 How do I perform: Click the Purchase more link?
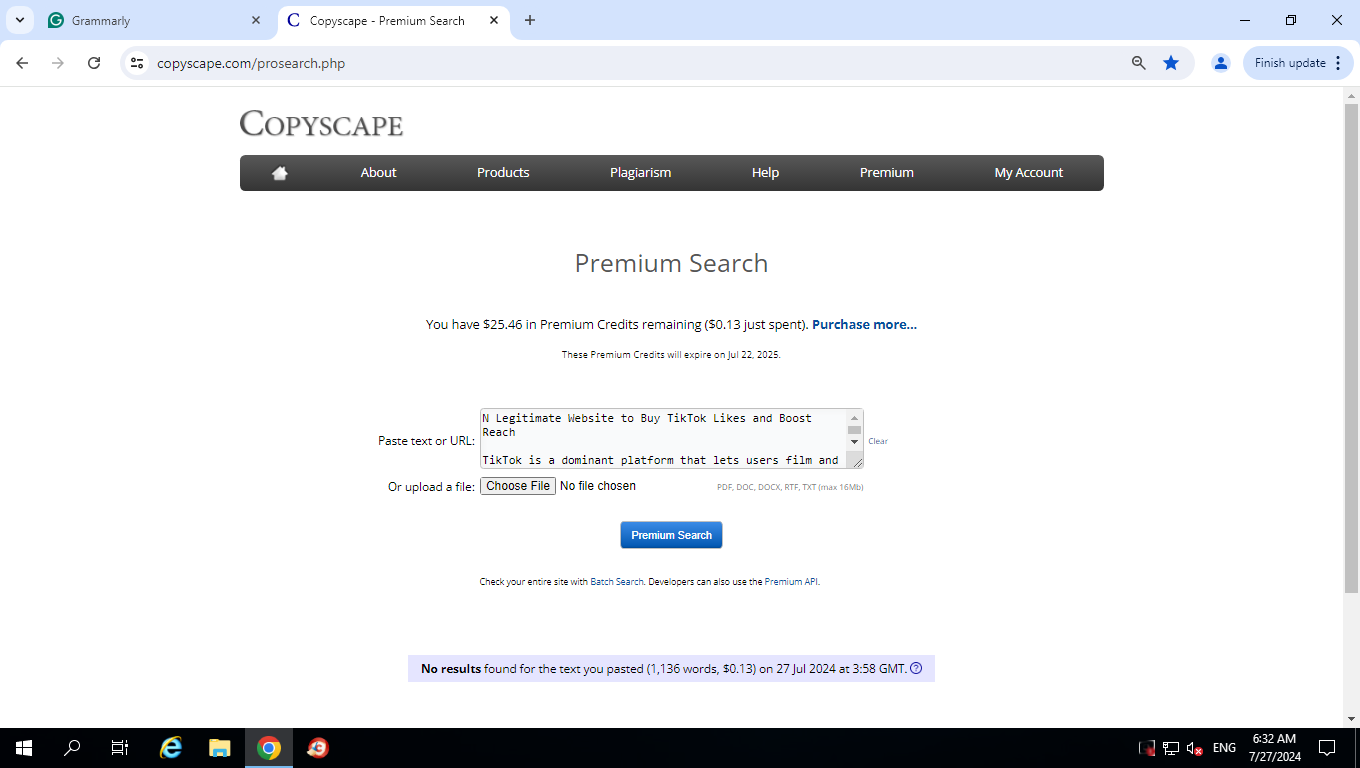(864, 324)
